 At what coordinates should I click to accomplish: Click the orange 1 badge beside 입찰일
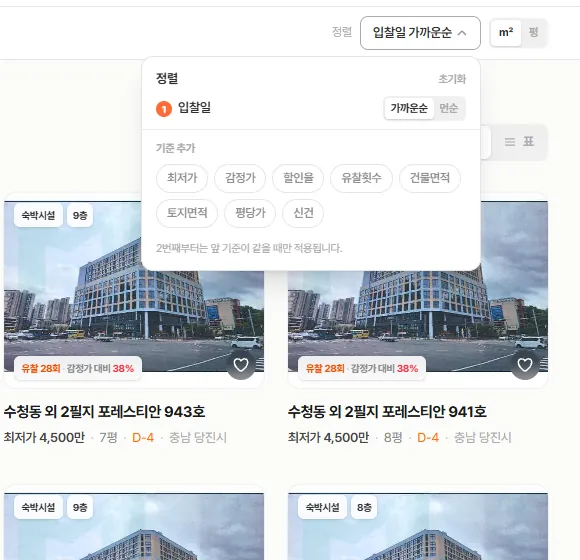[x=164, y=109]
